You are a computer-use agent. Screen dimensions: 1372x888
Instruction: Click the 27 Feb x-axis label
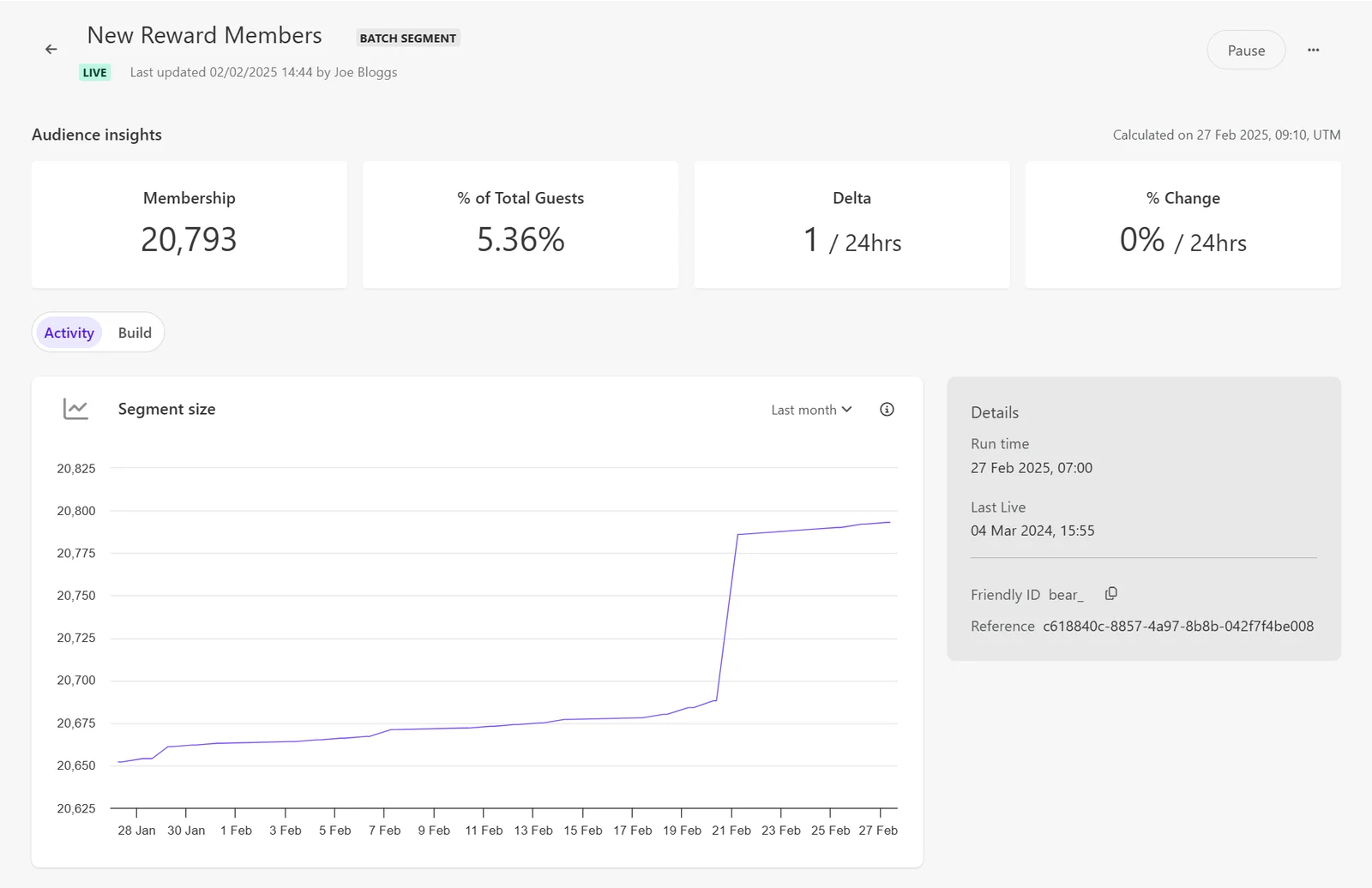[878, 831]
